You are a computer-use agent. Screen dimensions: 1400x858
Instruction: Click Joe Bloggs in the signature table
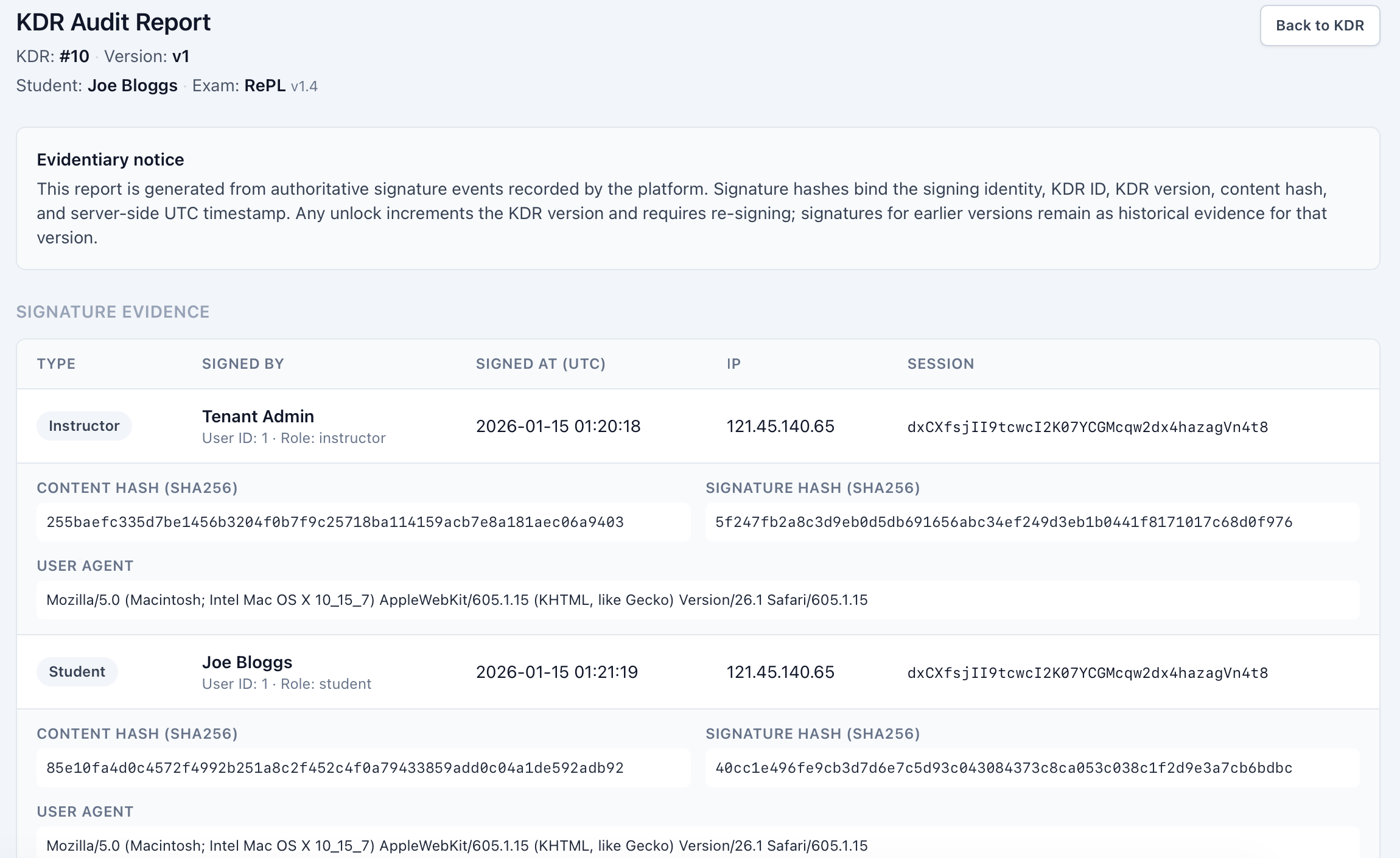247,662
